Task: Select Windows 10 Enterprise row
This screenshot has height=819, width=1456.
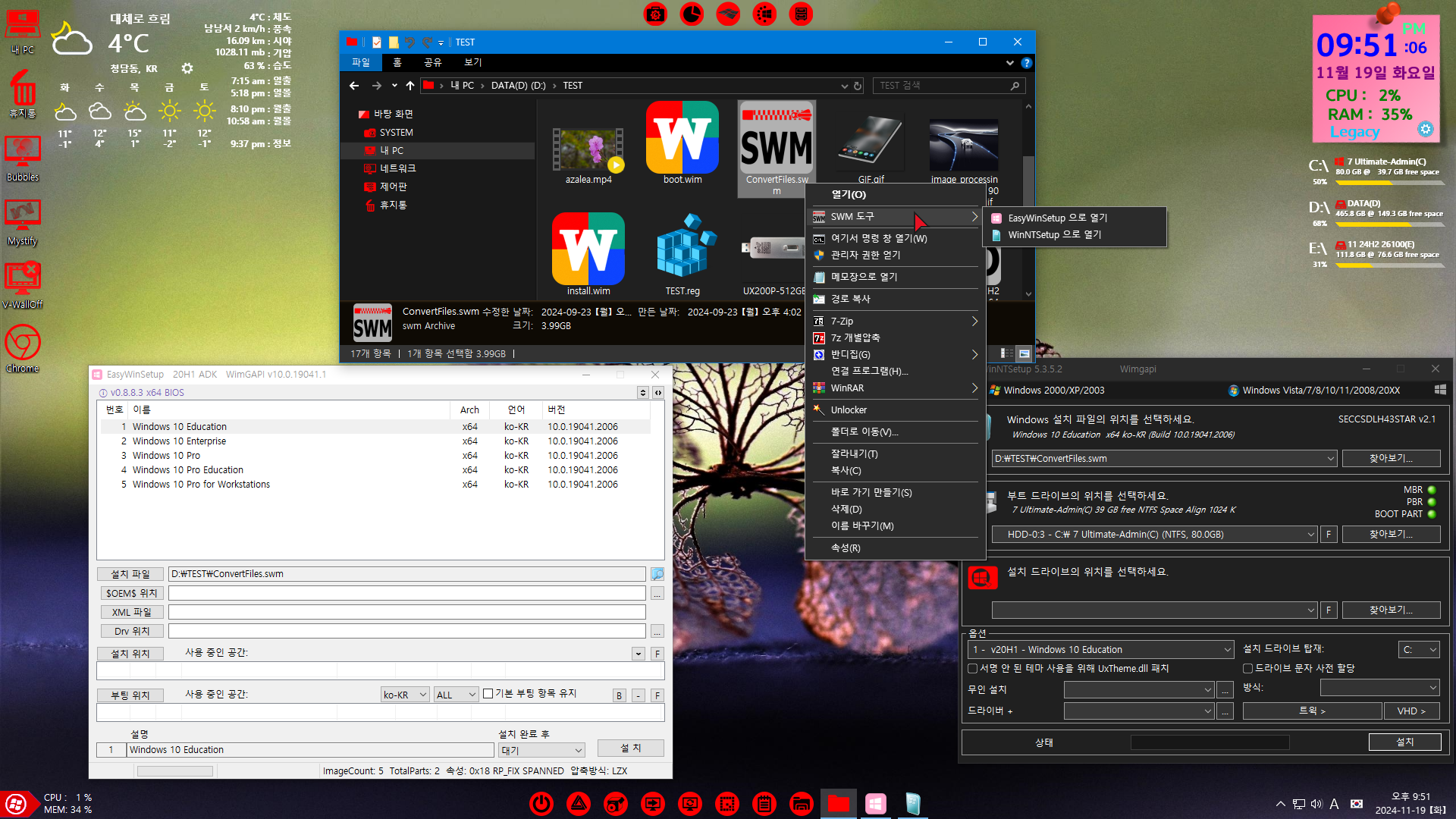Action: click(x=375, y=441)
